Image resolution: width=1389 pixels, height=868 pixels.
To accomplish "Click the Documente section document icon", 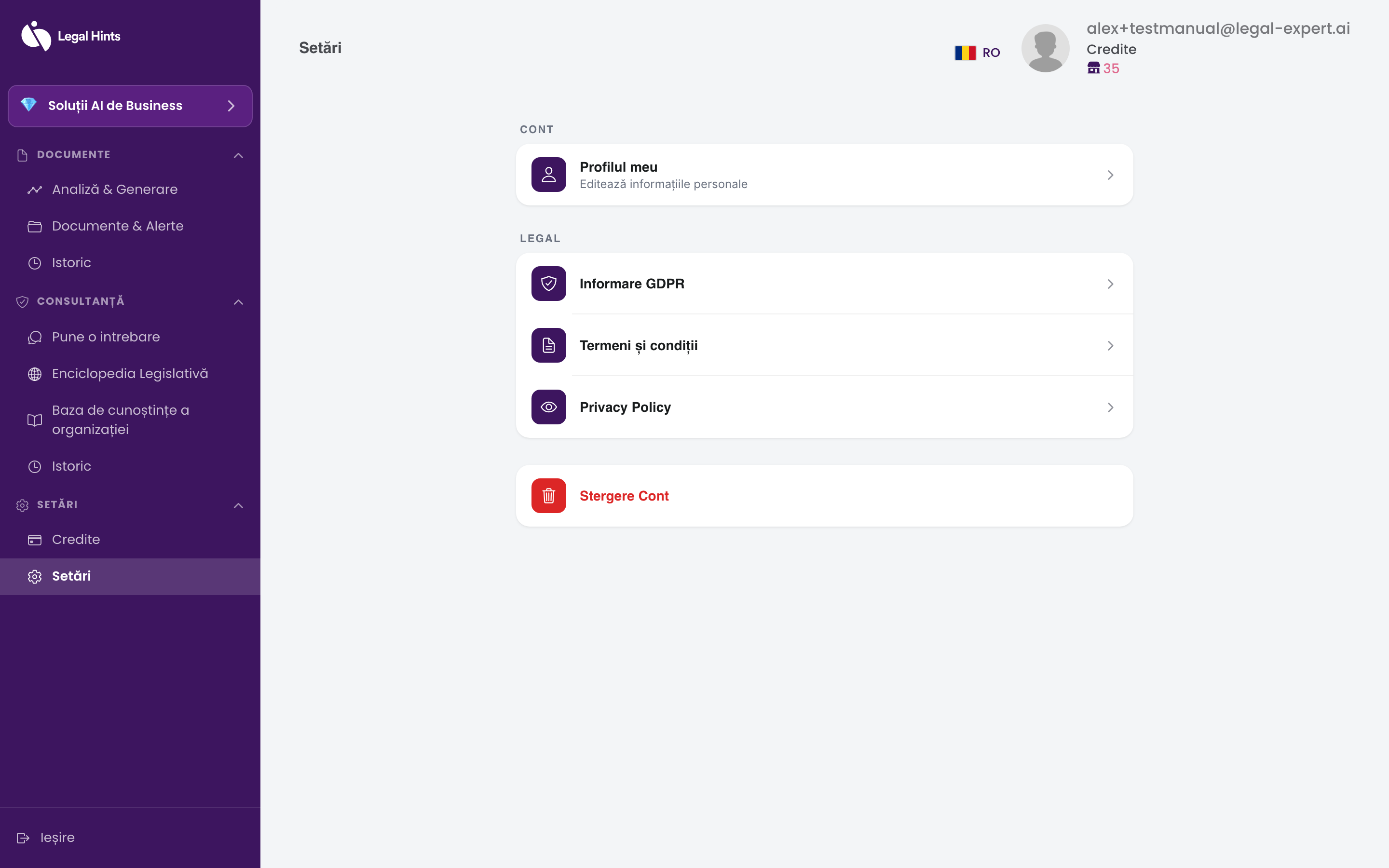I will (22, 155).
